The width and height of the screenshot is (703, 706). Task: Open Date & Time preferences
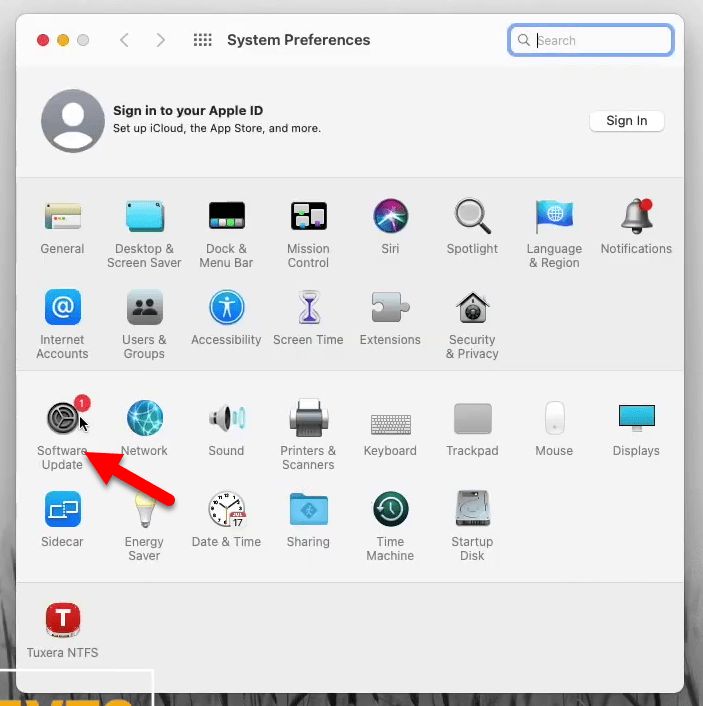(227, 509)
